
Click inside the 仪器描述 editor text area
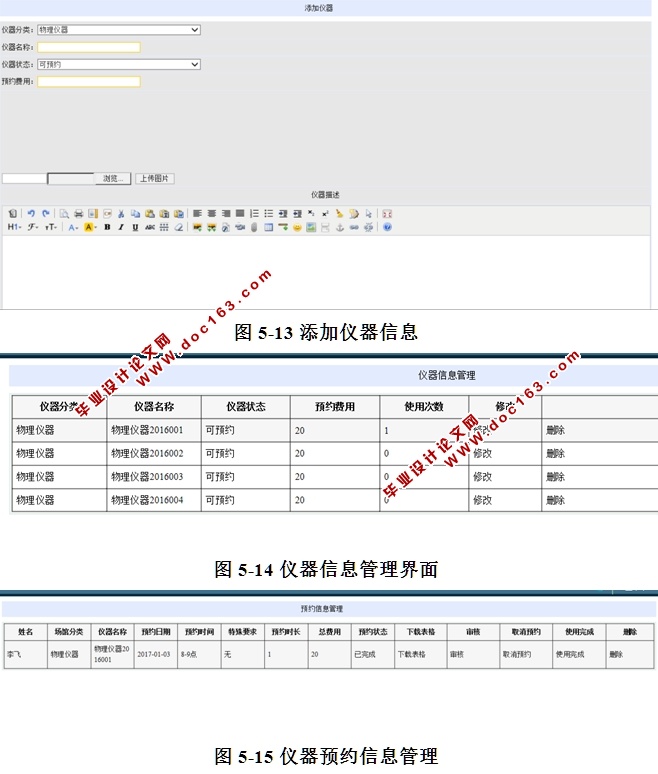[326, 271]
